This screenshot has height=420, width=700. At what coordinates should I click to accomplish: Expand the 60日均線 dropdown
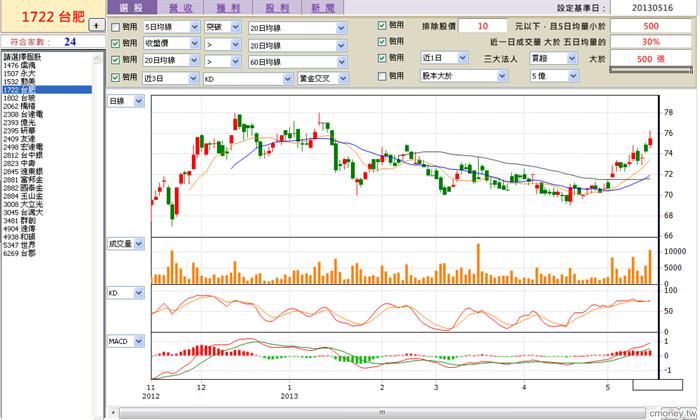[342, 62]
